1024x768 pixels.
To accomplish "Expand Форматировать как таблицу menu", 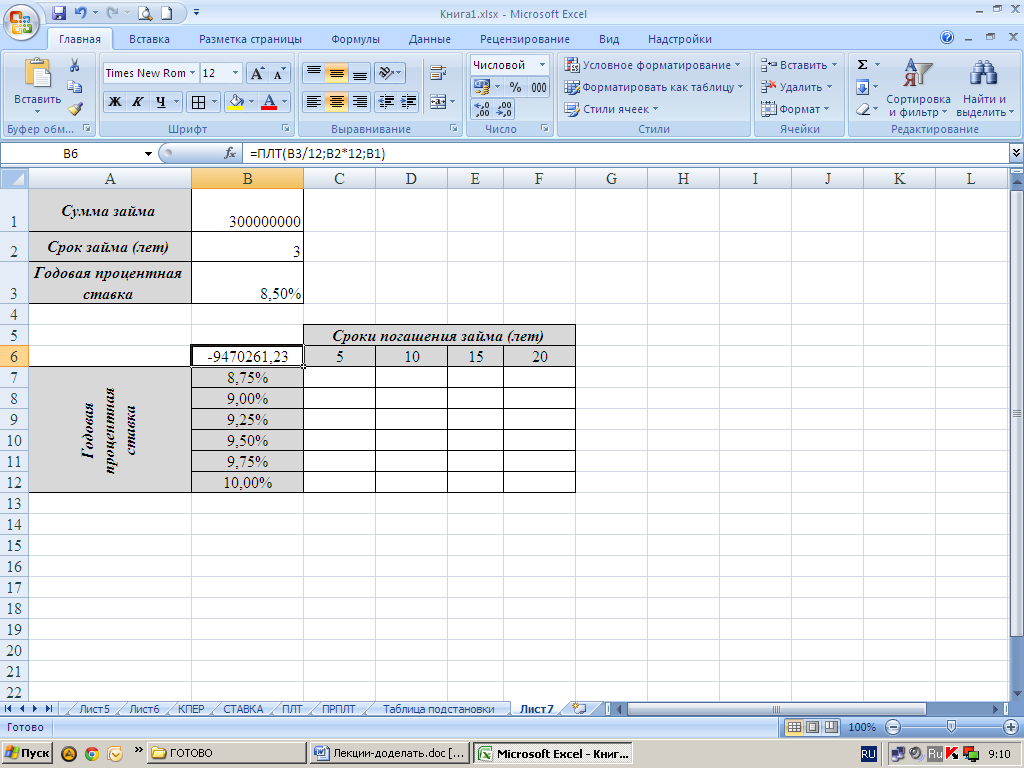I will [x=654, y=87].
